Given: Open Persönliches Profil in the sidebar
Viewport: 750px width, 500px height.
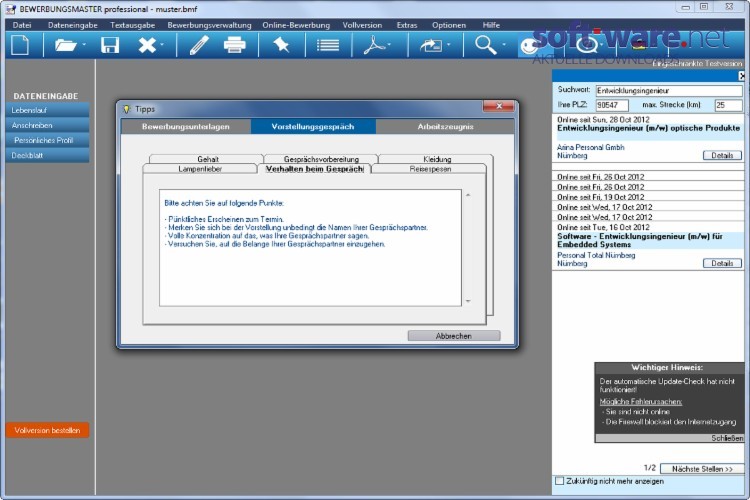Looking at the screenshot, I should tap(47, 140).
